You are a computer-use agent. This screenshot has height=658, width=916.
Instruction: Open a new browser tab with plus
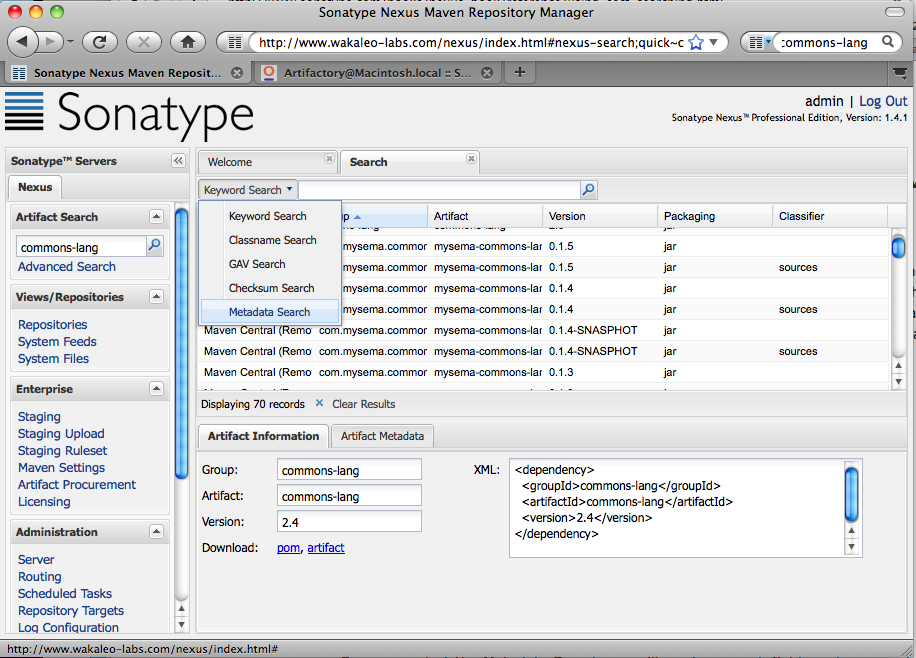tap(520, 72)
